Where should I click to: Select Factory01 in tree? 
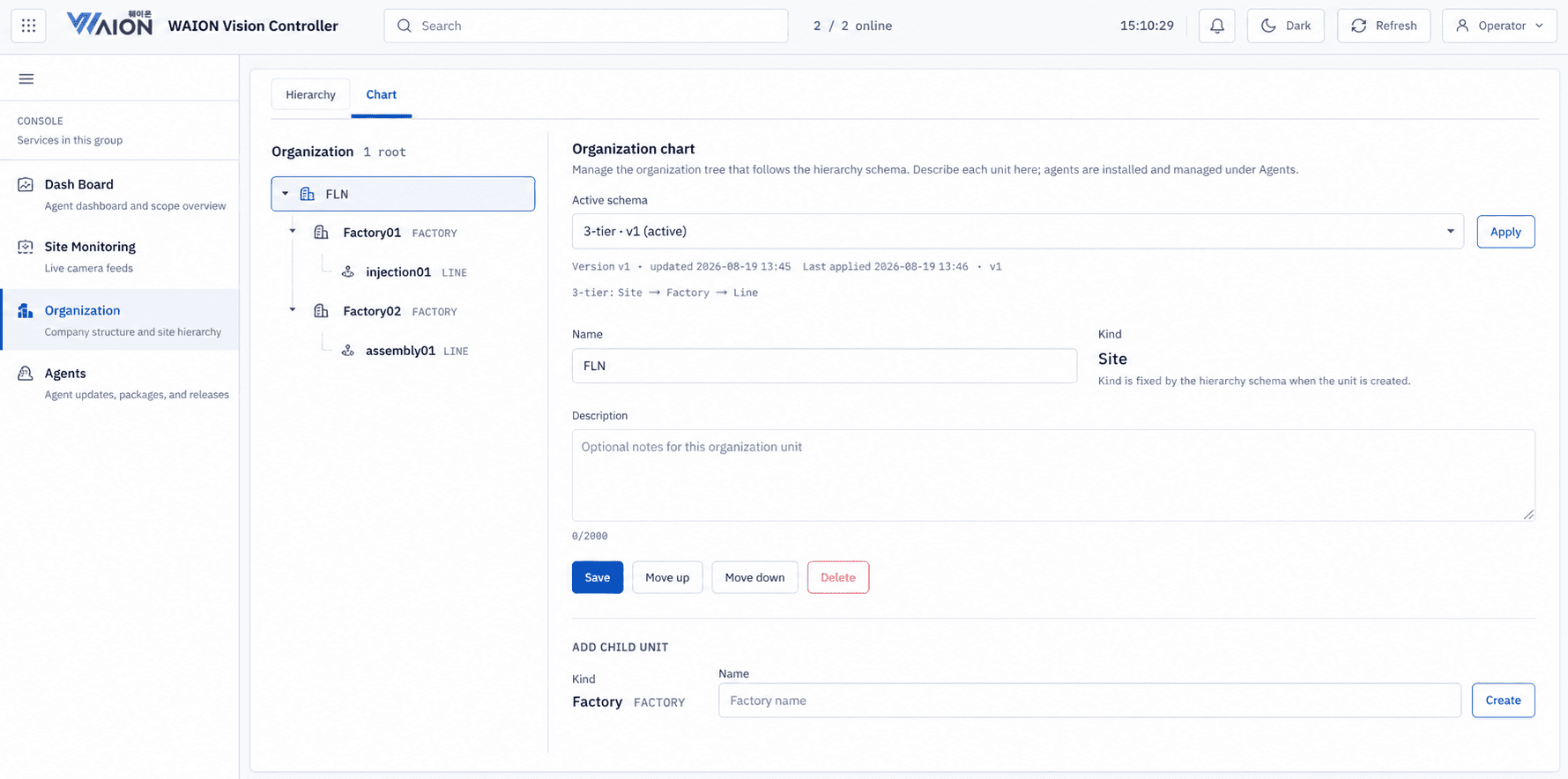point(372,233)
